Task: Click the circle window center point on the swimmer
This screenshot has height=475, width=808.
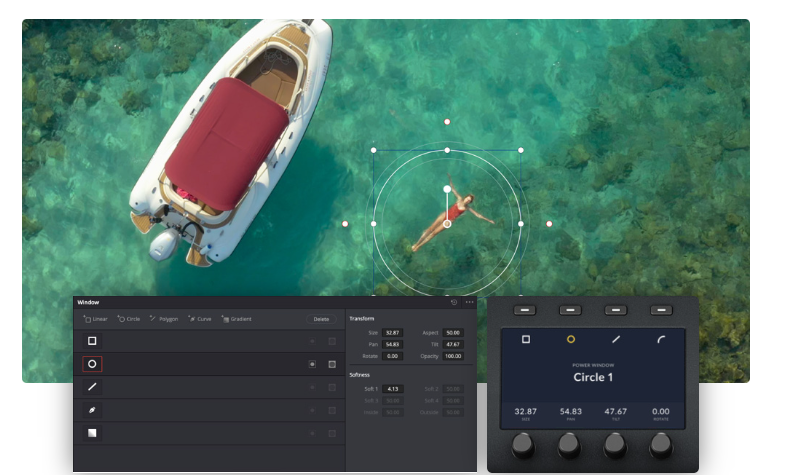Action: click(x=447, y=224)
